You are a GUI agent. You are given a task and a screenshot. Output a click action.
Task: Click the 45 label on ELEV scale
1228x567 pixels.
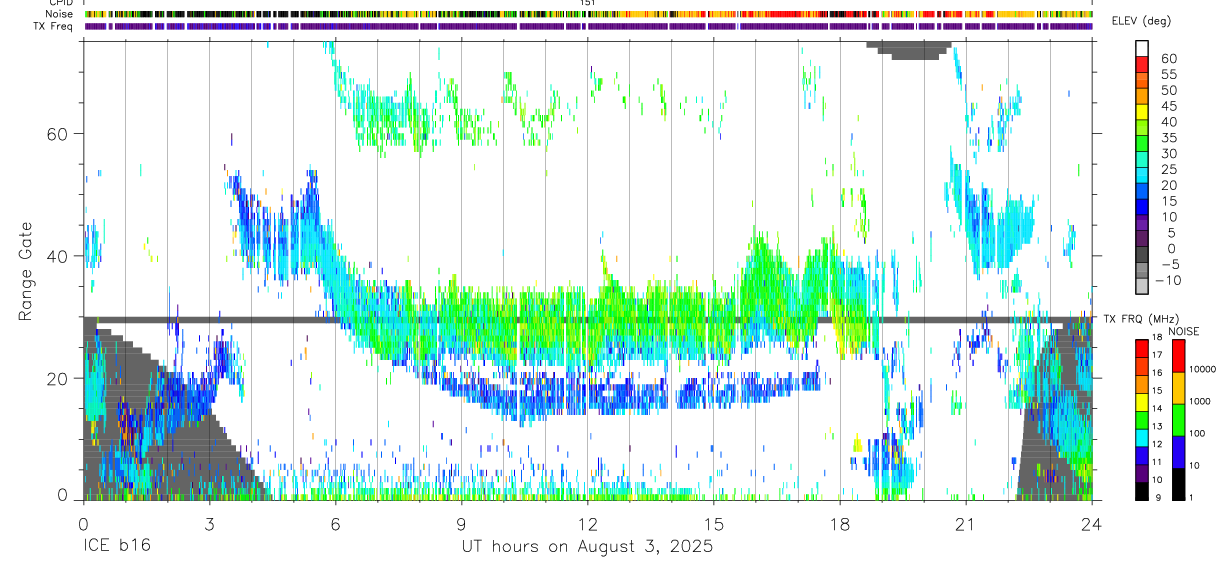(x=1168, y=106)
